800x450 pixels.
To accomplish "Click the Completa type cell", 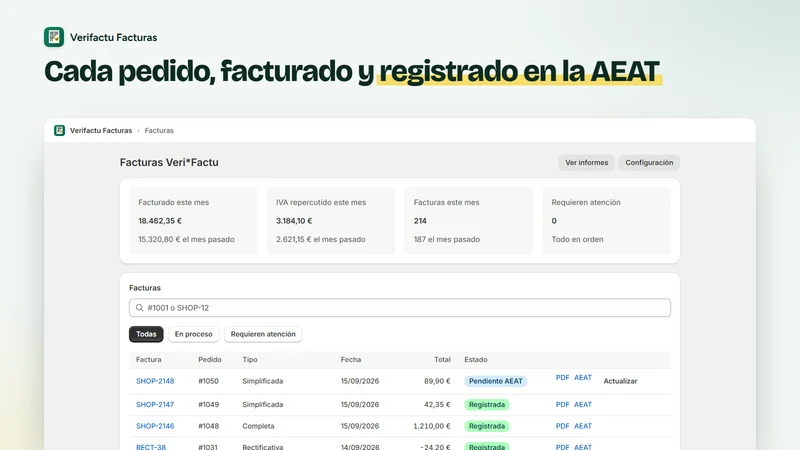I will point(258,426).
